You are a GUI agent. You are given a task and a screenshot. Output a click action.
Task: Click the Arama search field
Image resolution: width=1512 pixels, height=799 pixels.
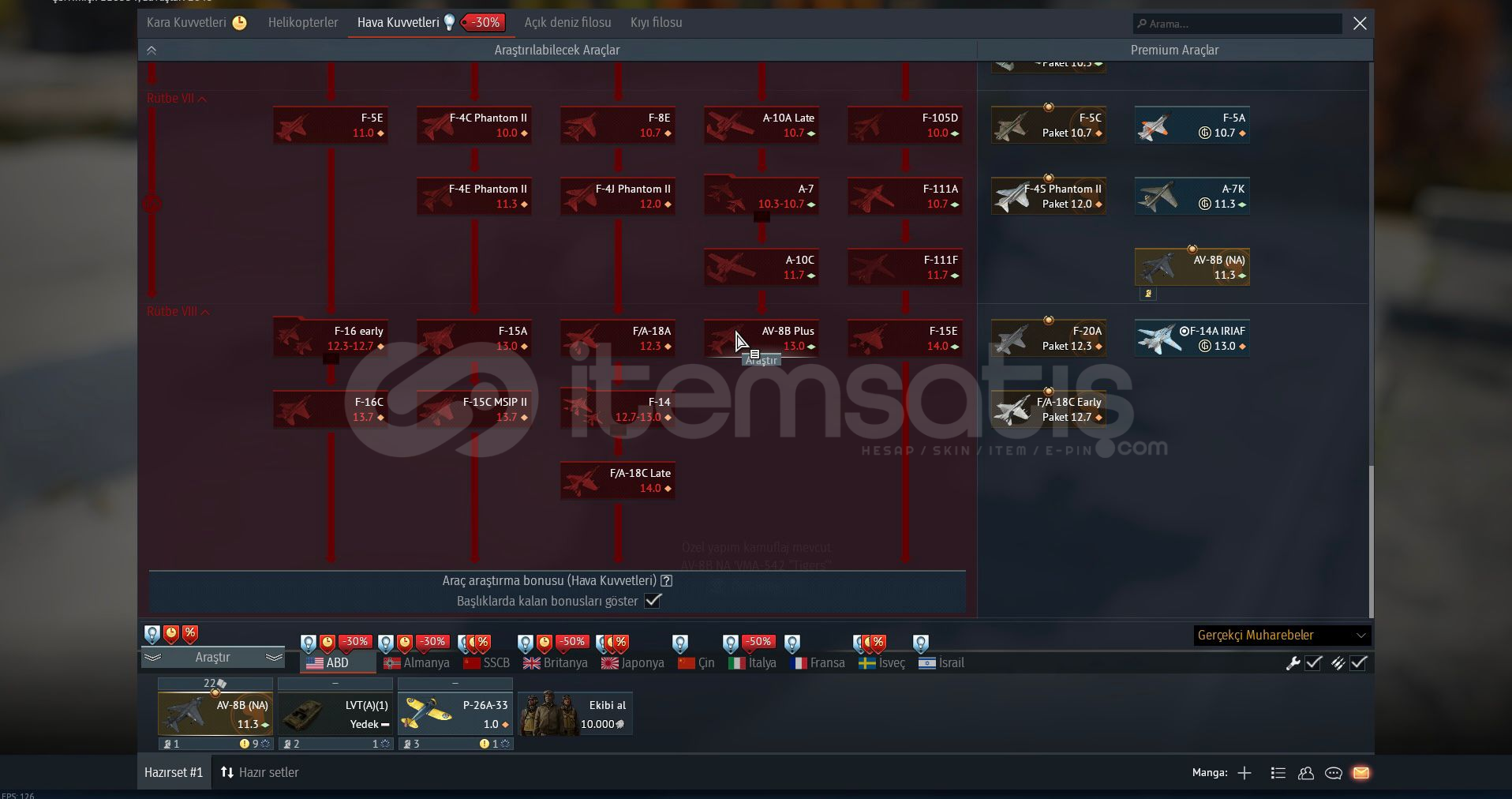[x=1237, y=24]
